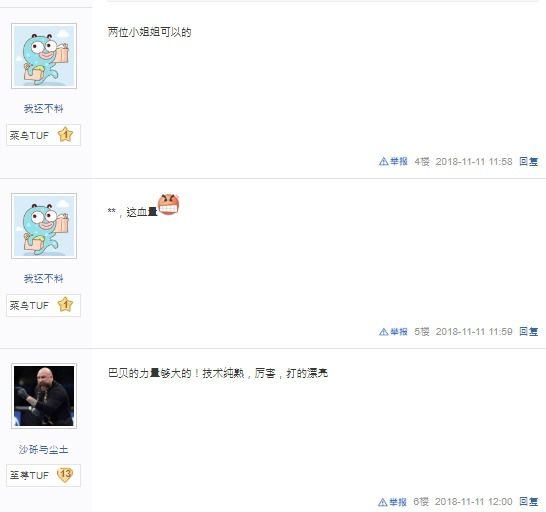Report the 6楼 post via 举报
This screenshot has width=546, height=512.
[398, 502]
